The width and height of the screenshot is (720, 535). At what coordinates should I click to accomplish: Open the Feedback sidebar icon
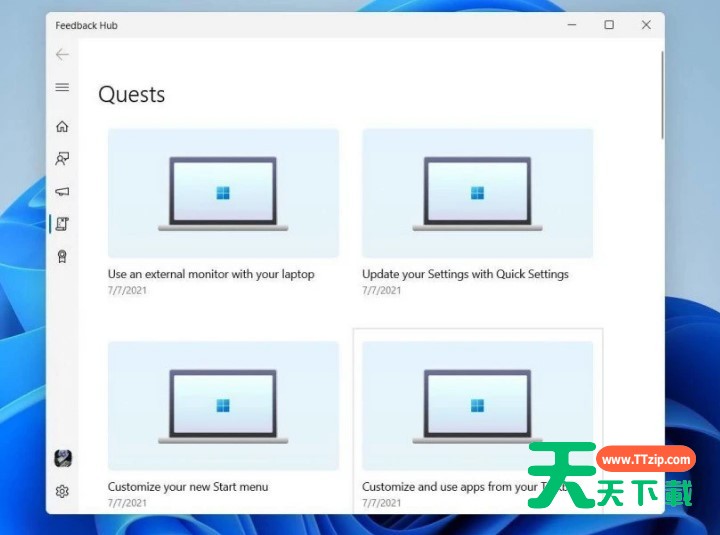(x=62, y=159)
